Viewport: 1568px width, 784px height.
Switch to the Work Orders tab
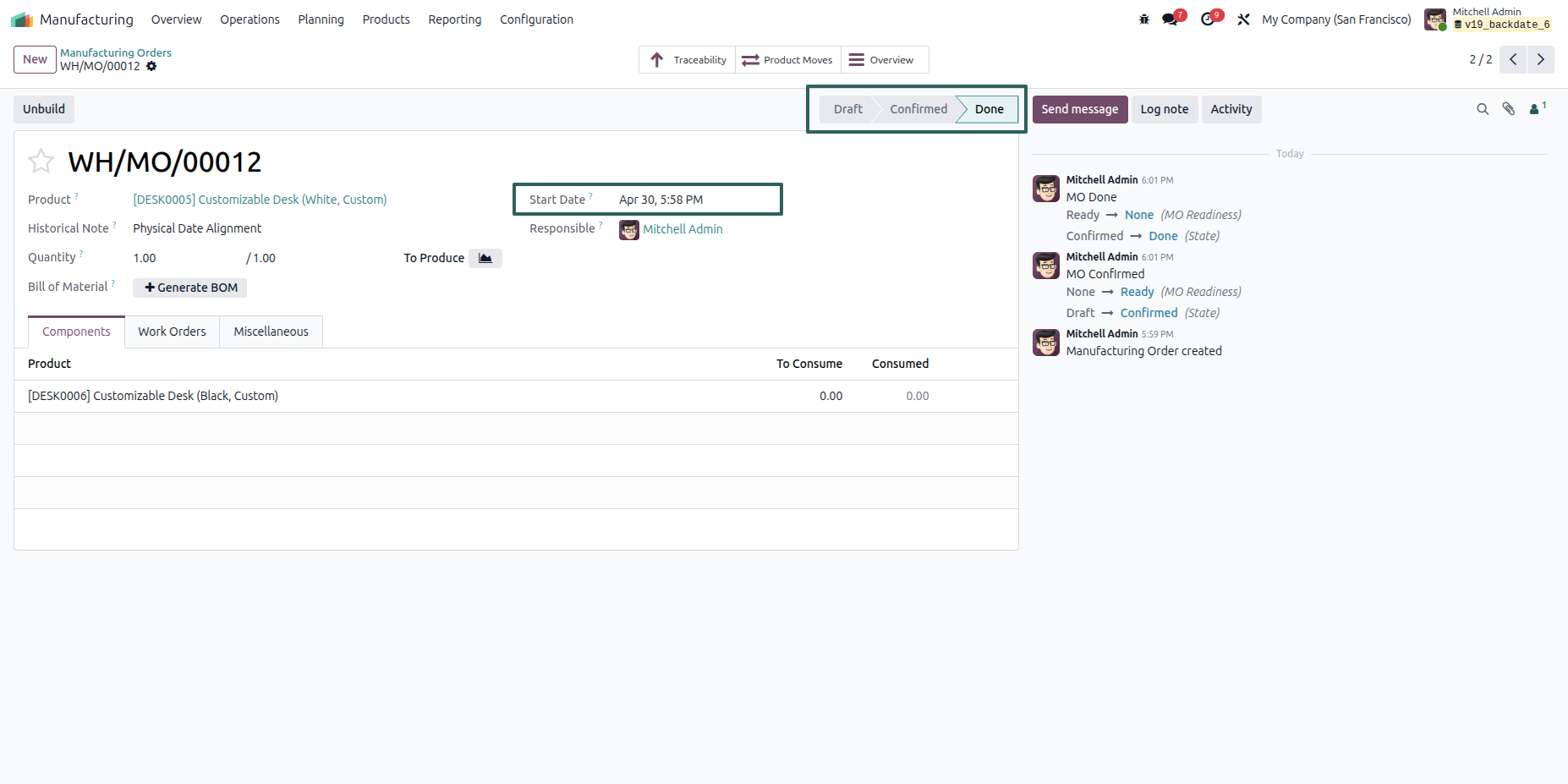[172, 332]
